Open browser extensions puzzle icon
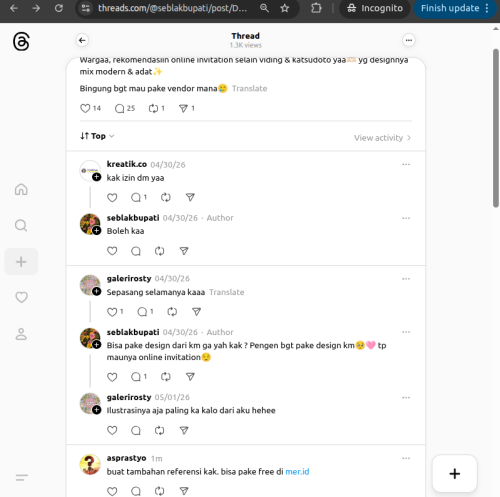500x497 pixels. point(316,8)
